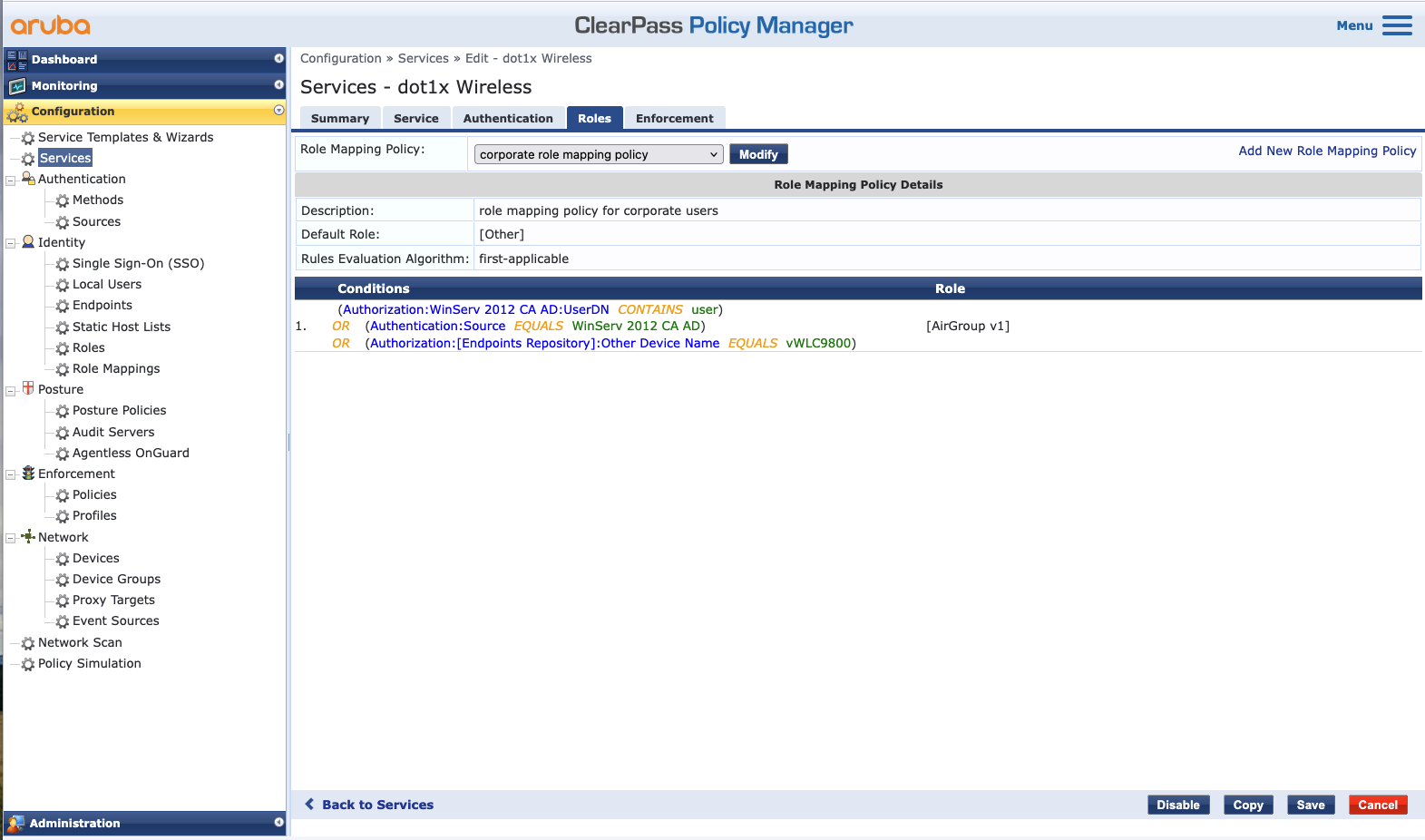Screen dimensions: 1425x840
Task: Open Single Sign-On (SSO) tree item
Action: point(139,263)
